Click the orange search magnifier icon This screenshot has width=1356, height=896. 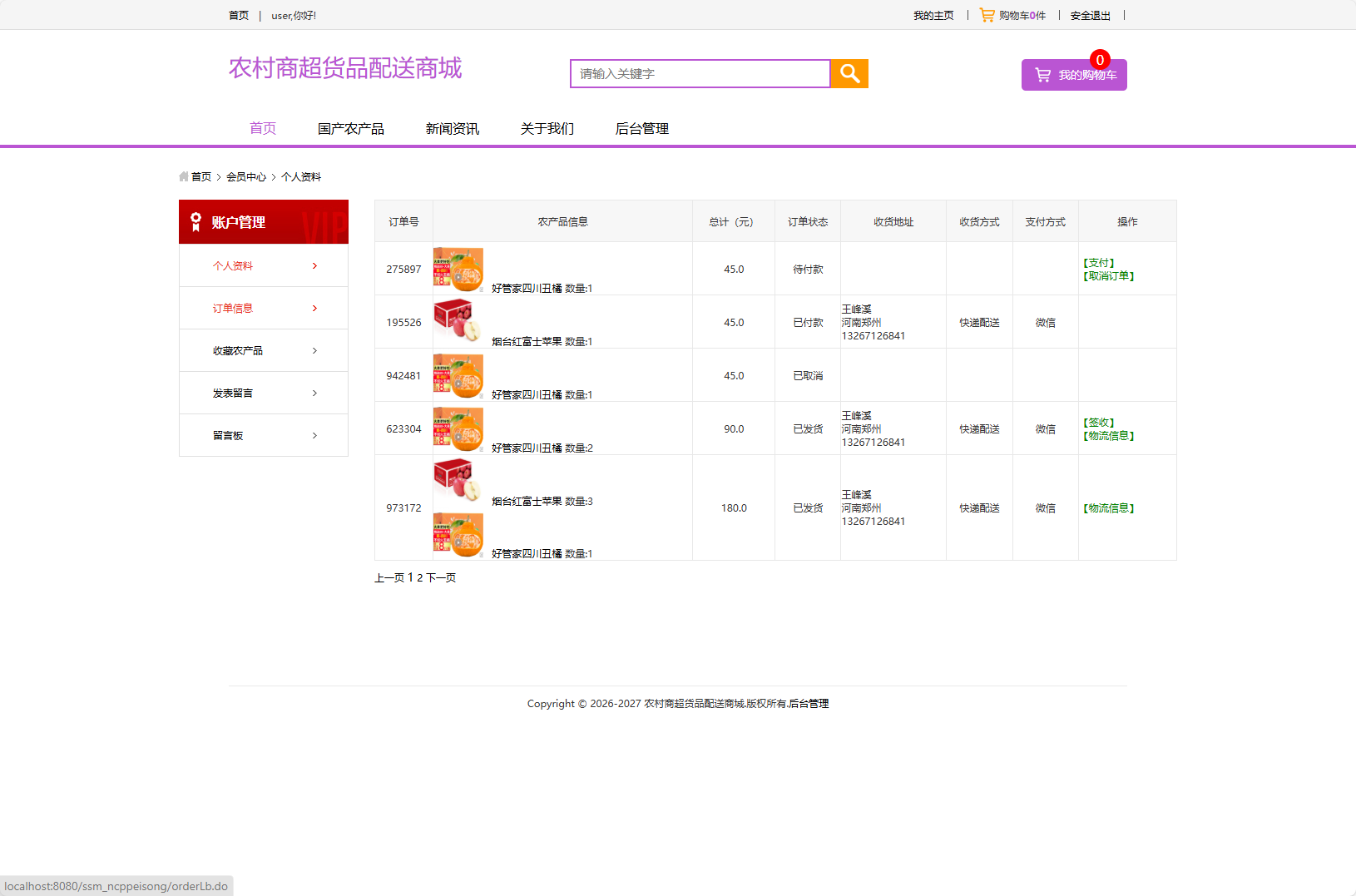pyautogui.click(x=849, y=73)
